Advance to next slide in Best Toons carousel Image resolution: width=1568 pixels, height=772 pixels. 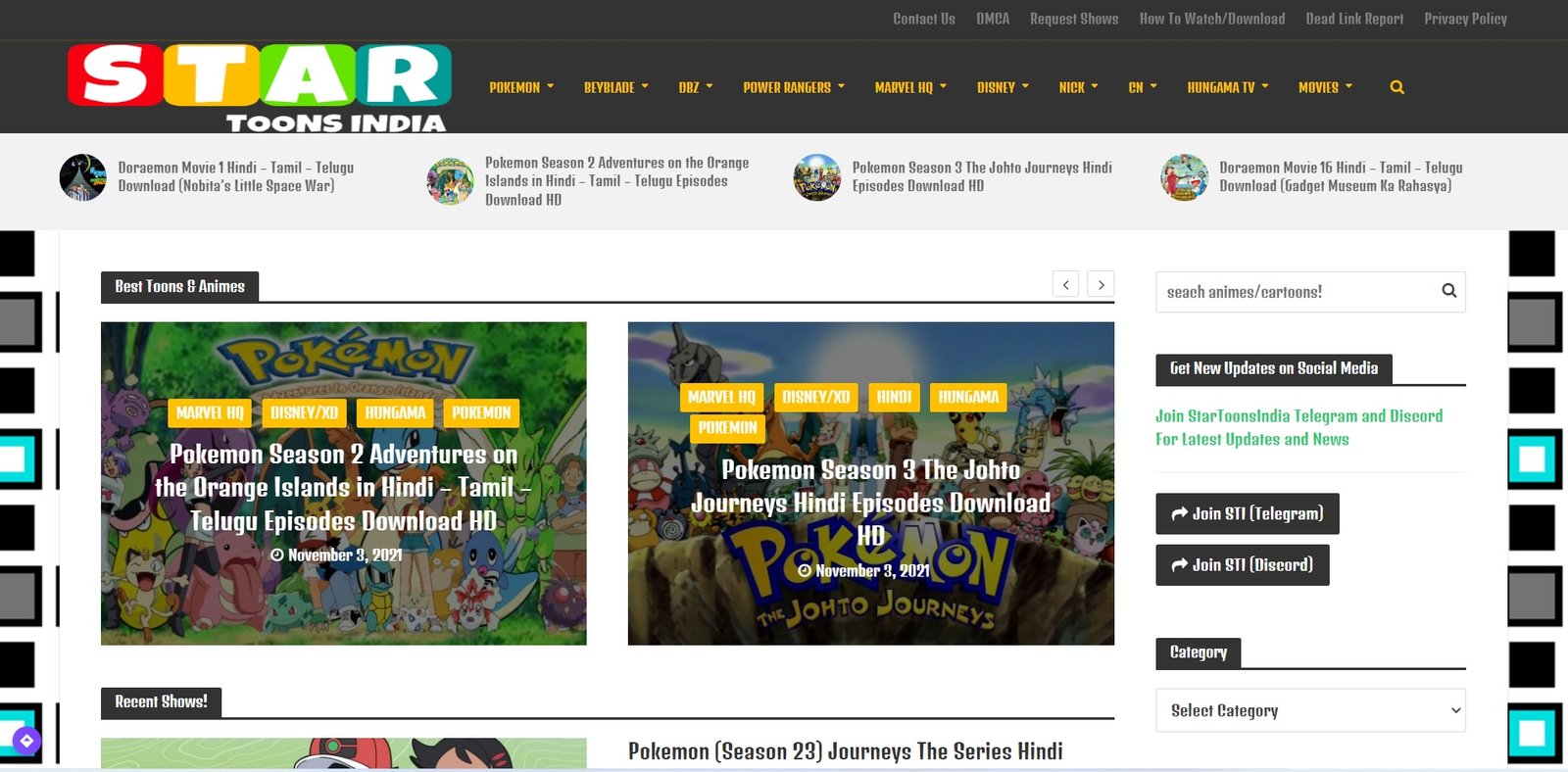pyautogui.click(x=1101, y=284)
